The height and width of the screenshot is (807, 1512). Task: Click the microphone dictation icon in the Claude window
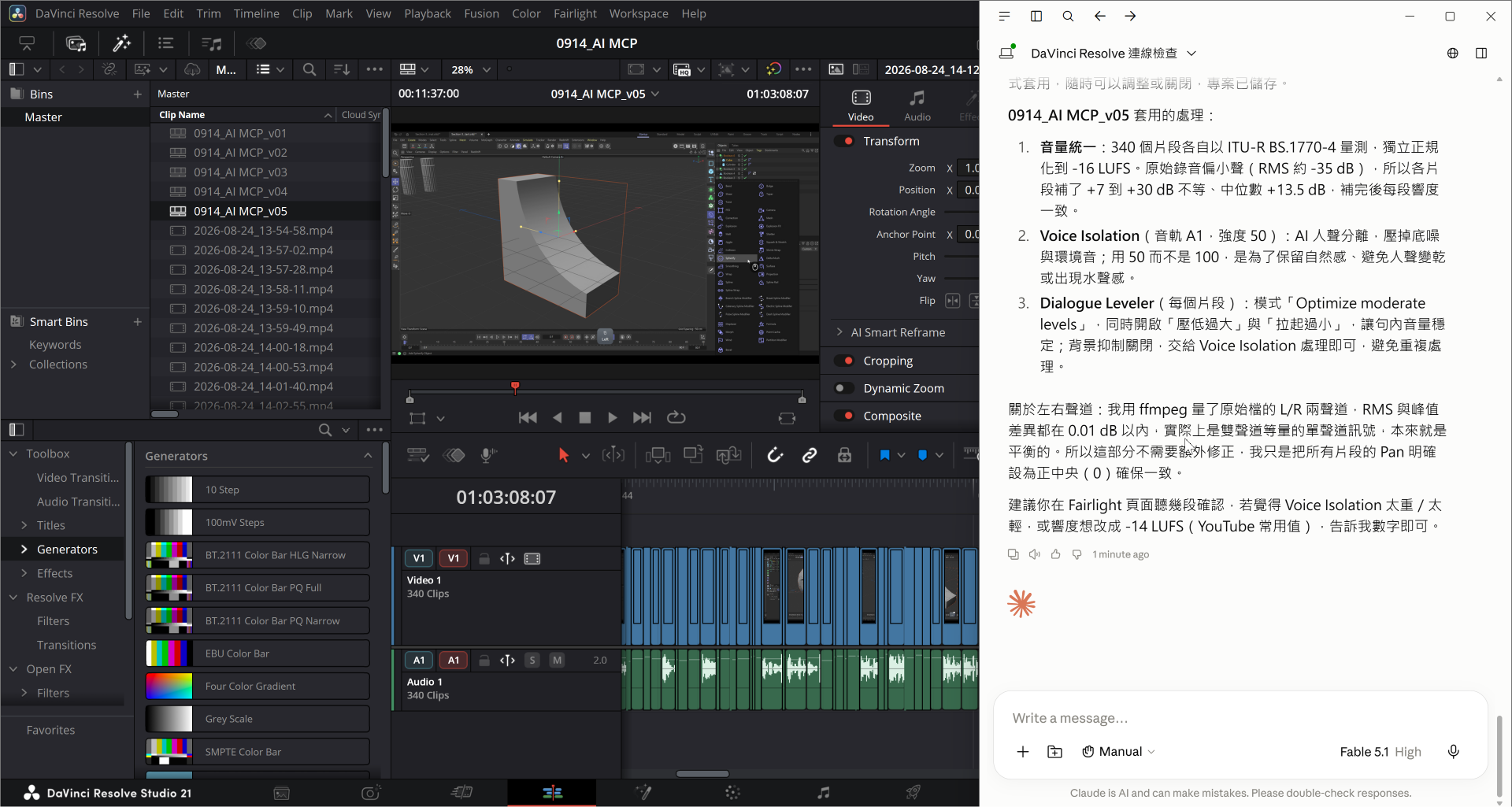click(1454, 751)
